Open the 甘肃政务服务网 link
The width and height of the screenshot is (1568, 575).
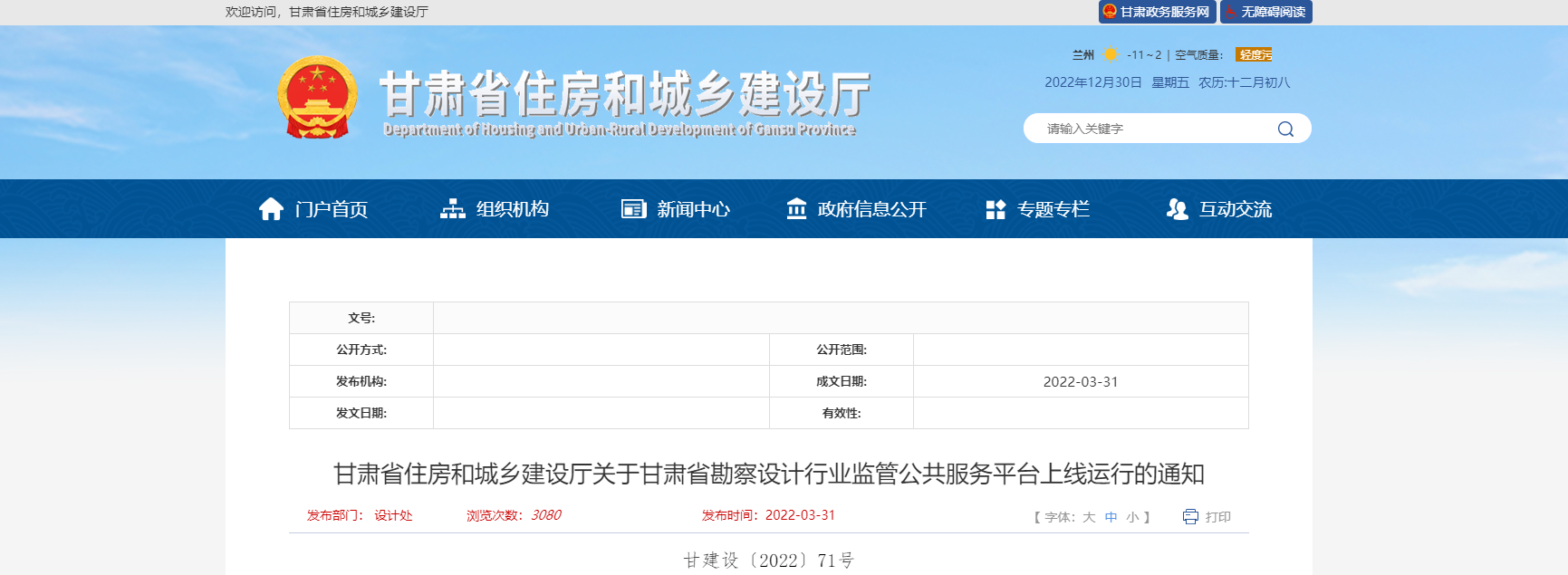click(x=1157, y=12)
